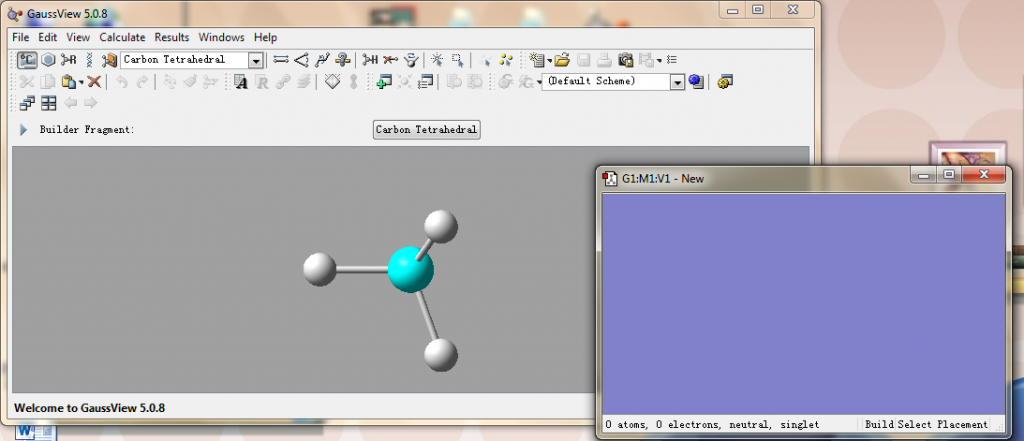Select the Element Fragment tool
Screen dimensions: 1024x441
27,60
